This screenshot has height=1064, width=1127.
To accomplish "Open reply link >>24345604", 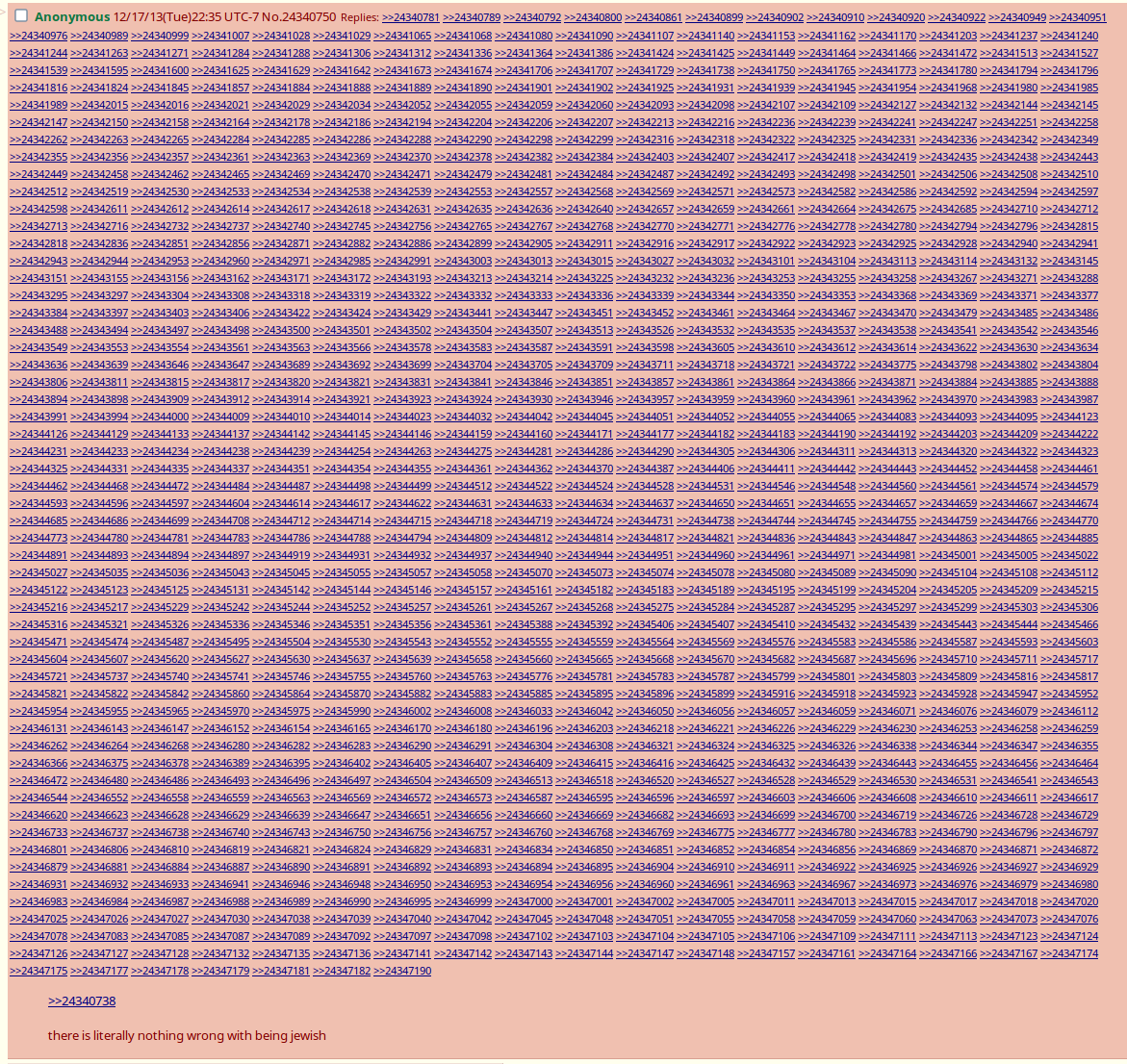I will (38, 659).
